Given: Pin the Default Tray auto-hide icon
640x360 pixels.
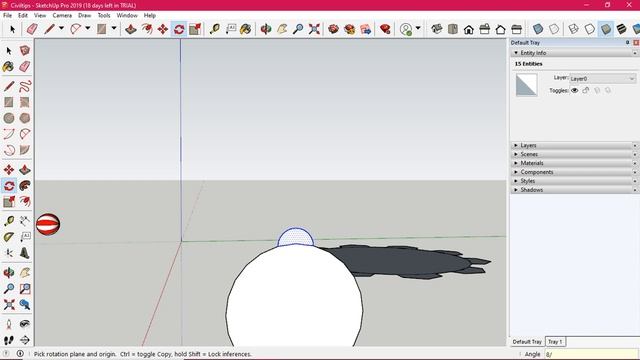Looking at the screenshot, I should (628, 42).
